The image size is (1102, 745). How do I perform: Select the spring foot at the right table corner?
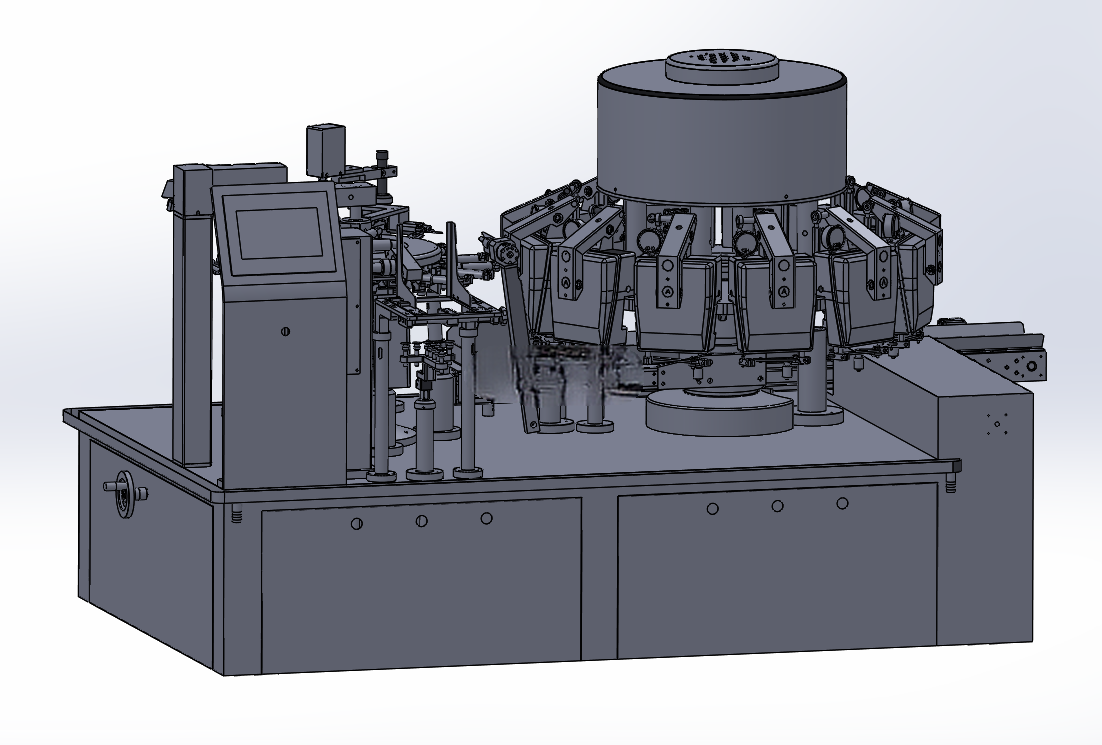(x=952, y=483)
